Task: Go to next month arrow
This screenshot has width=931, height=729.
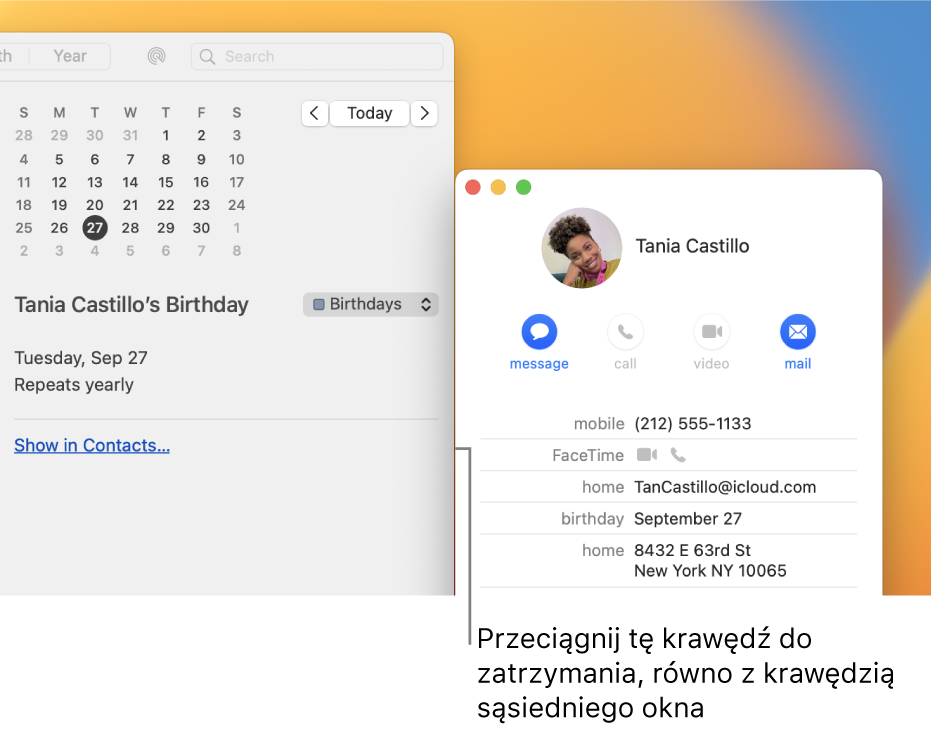Action: coord(424,113)
